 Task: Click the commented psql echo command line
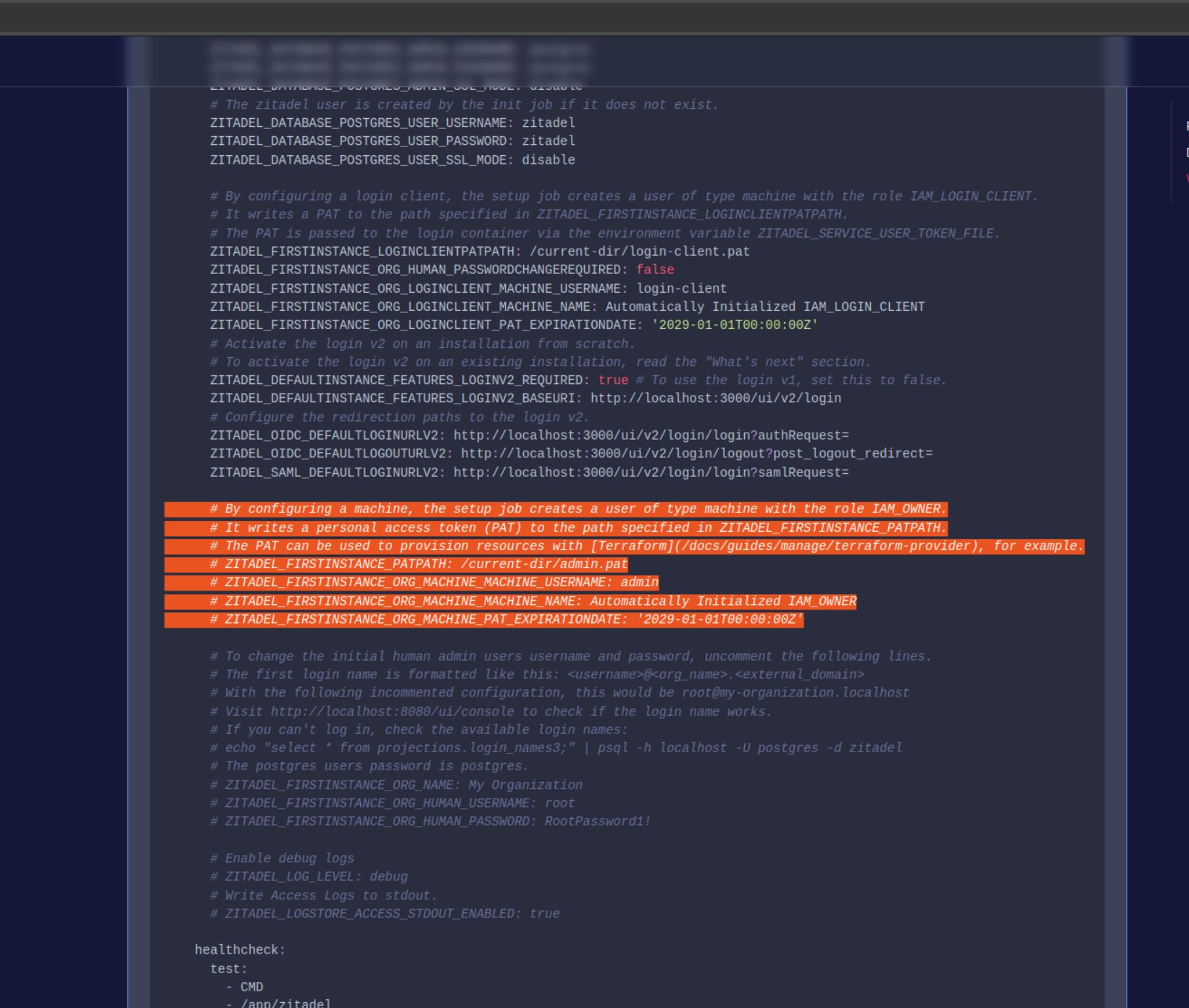[556, 748]
